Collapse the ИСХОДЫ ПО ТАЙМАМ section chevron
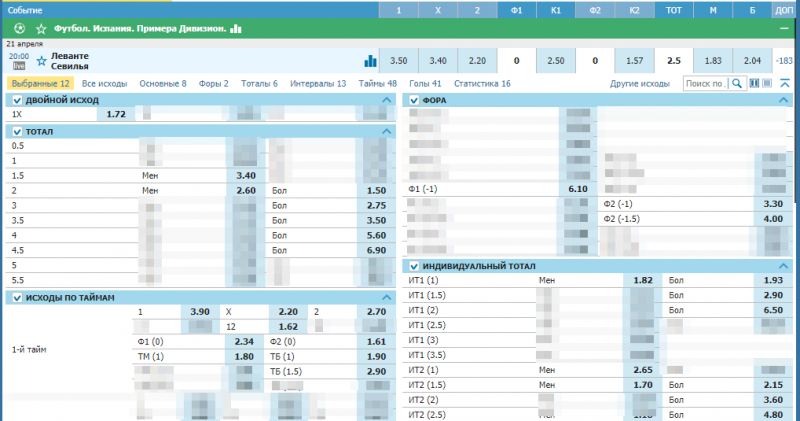 pyautogui.click(x=387, y=297)
